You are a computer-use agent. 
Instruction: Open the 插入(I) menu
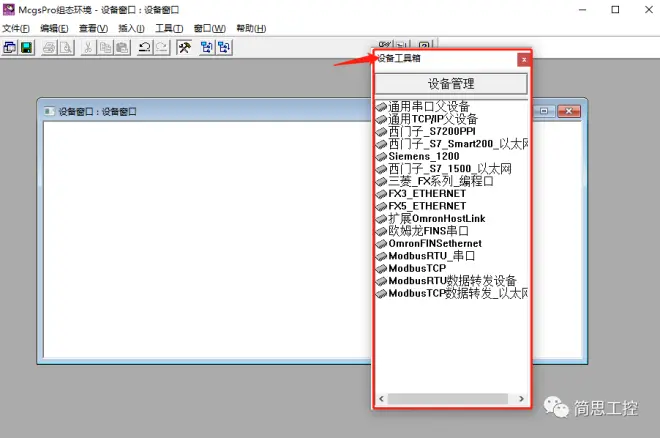(x=131, y=28)
